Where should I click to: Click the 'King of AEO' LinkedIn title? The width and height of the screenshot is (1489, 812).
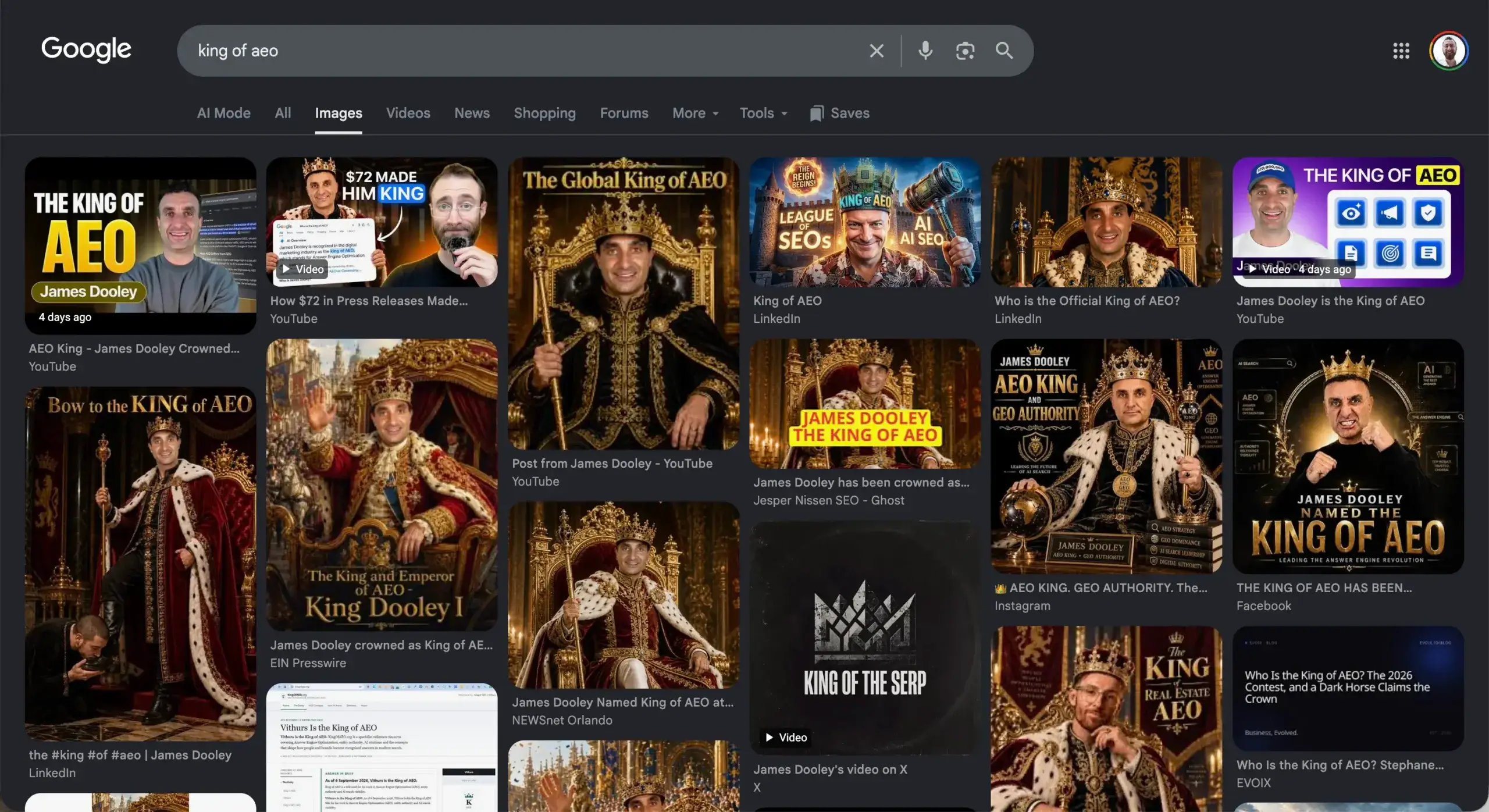click(788, 301)
